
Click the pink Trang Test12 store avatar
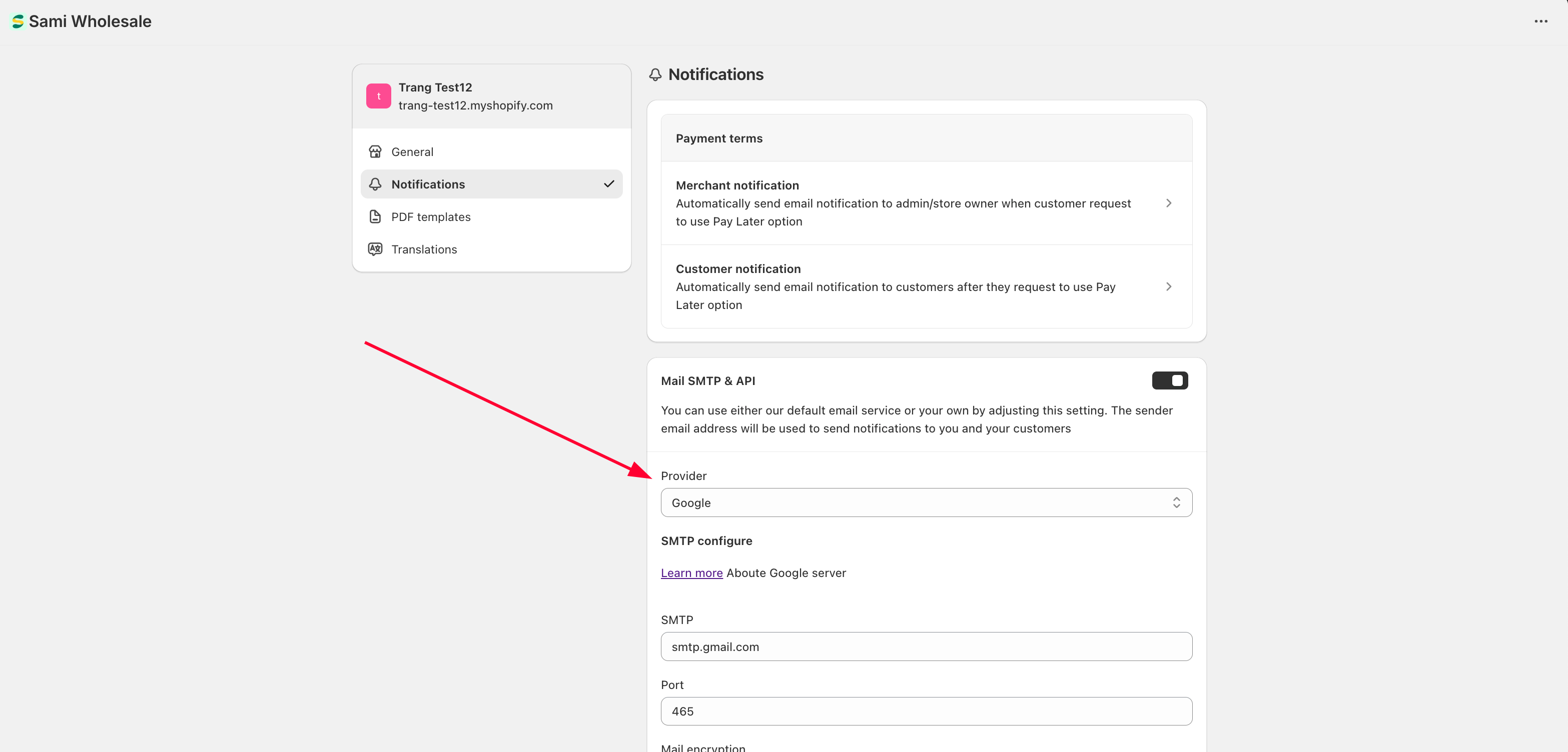[378, 96]
